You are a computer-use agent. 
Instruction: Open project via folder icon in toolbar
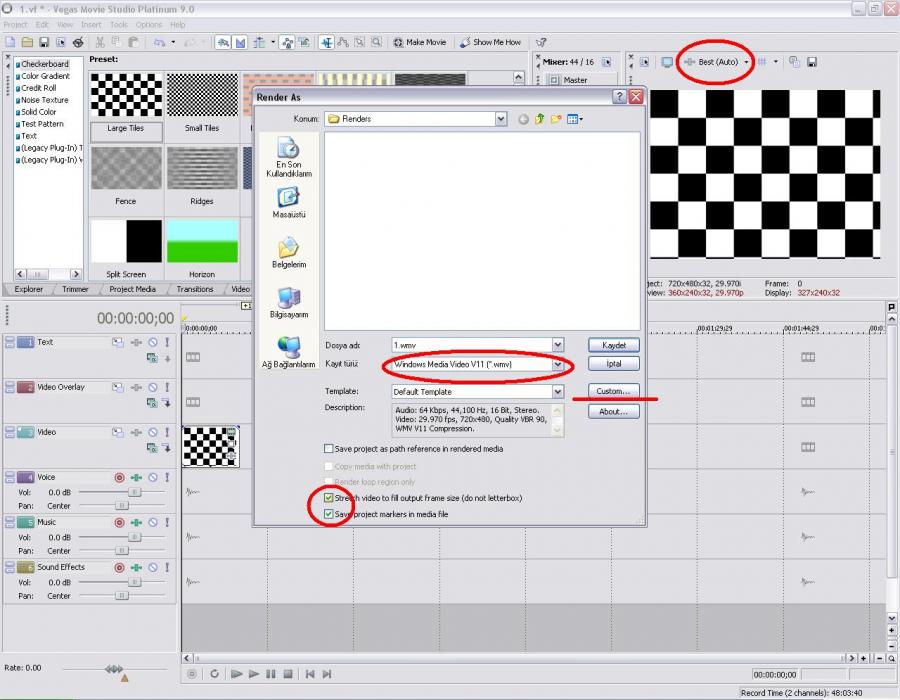[27, 42]
